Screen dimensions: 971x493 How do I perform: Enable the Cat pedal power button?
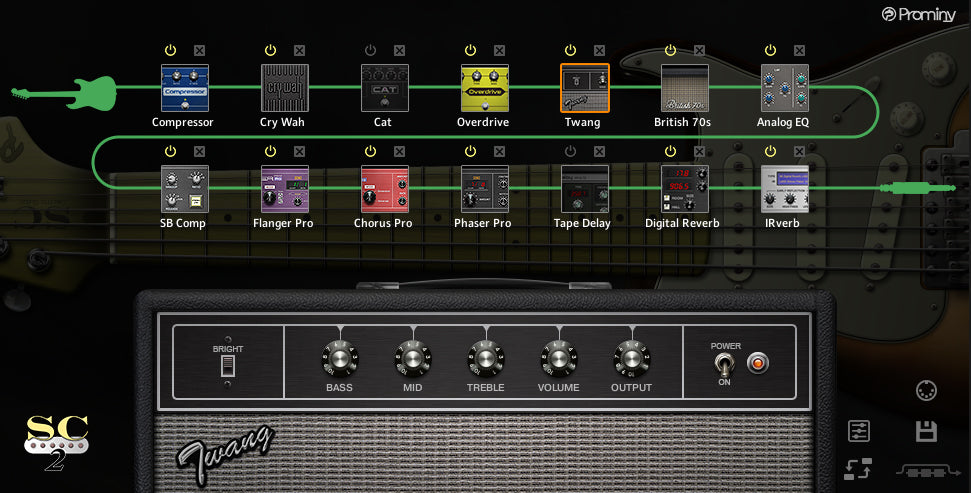[370, 50]
